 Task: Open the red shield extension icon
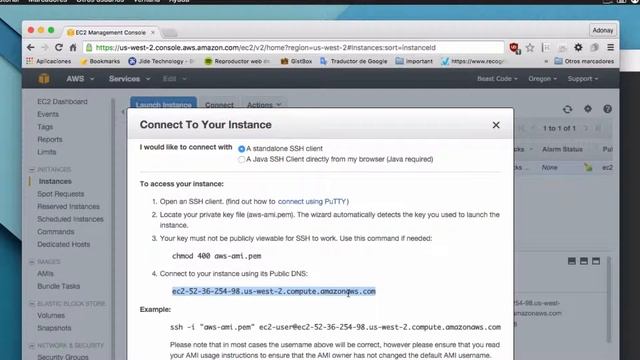514,48
